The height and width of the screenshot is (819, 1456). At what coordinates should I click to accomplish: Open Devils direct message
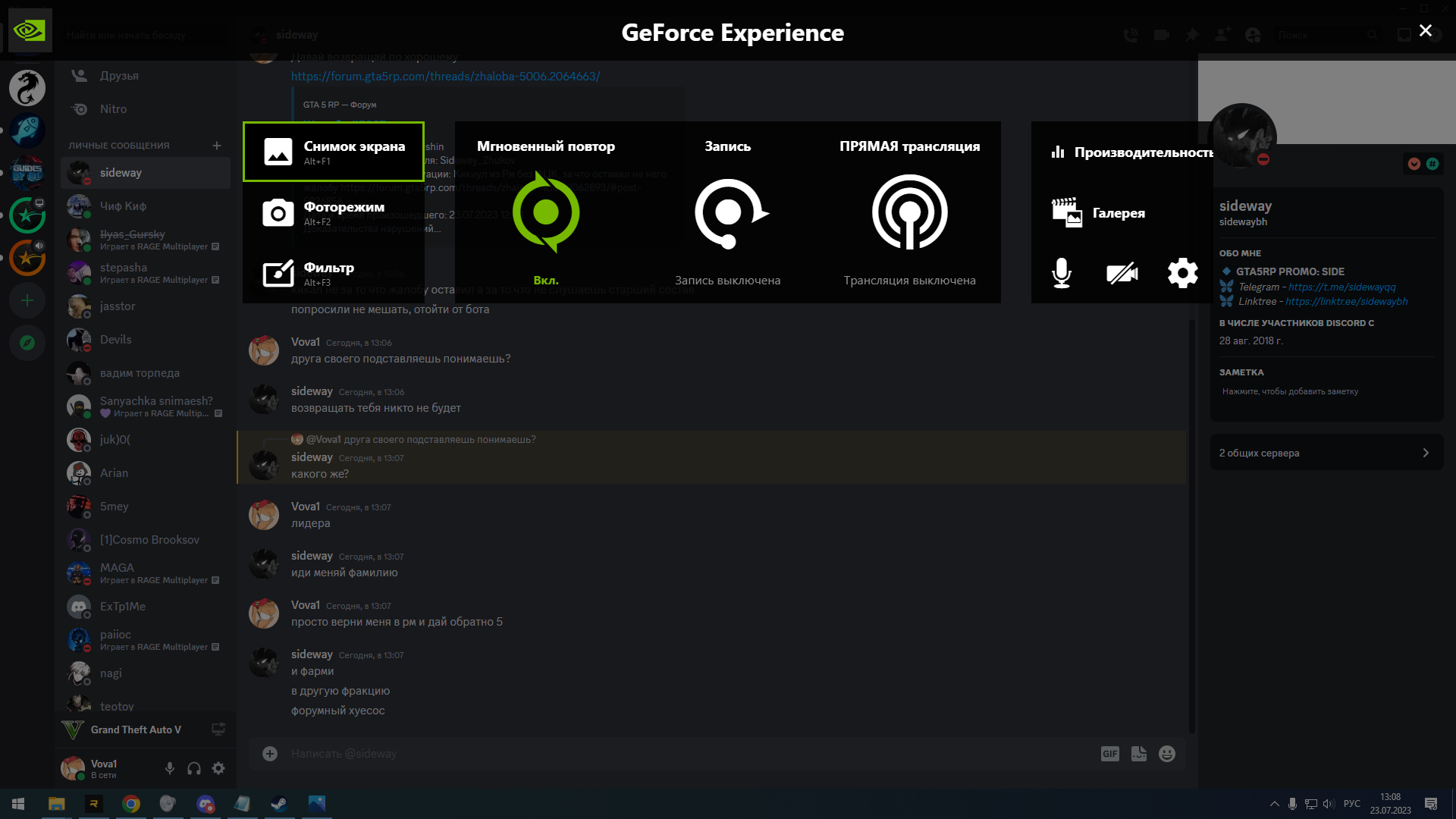click(x=146, y=340)
